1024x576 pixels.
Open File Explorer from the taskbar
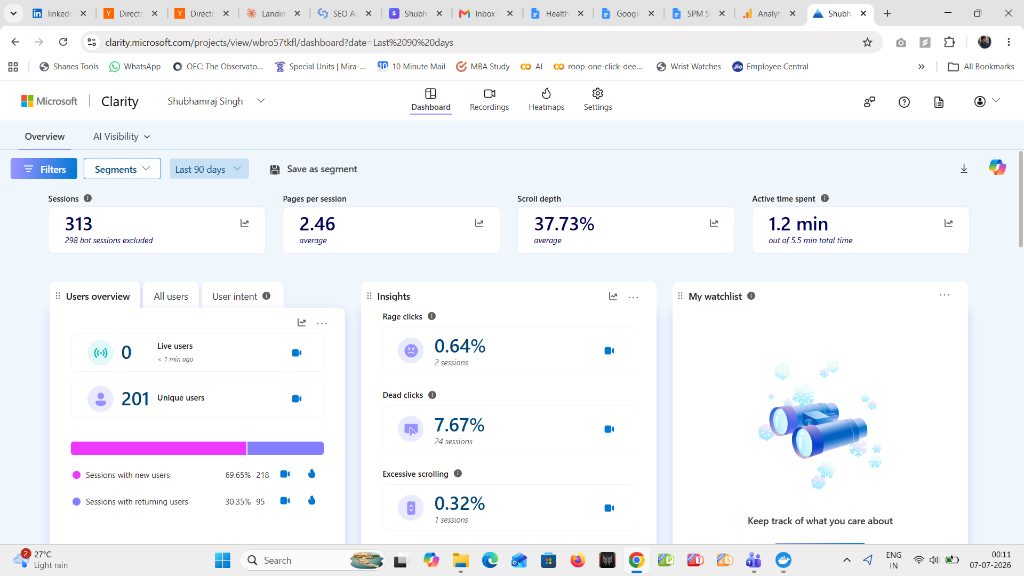tap(460, 560)
